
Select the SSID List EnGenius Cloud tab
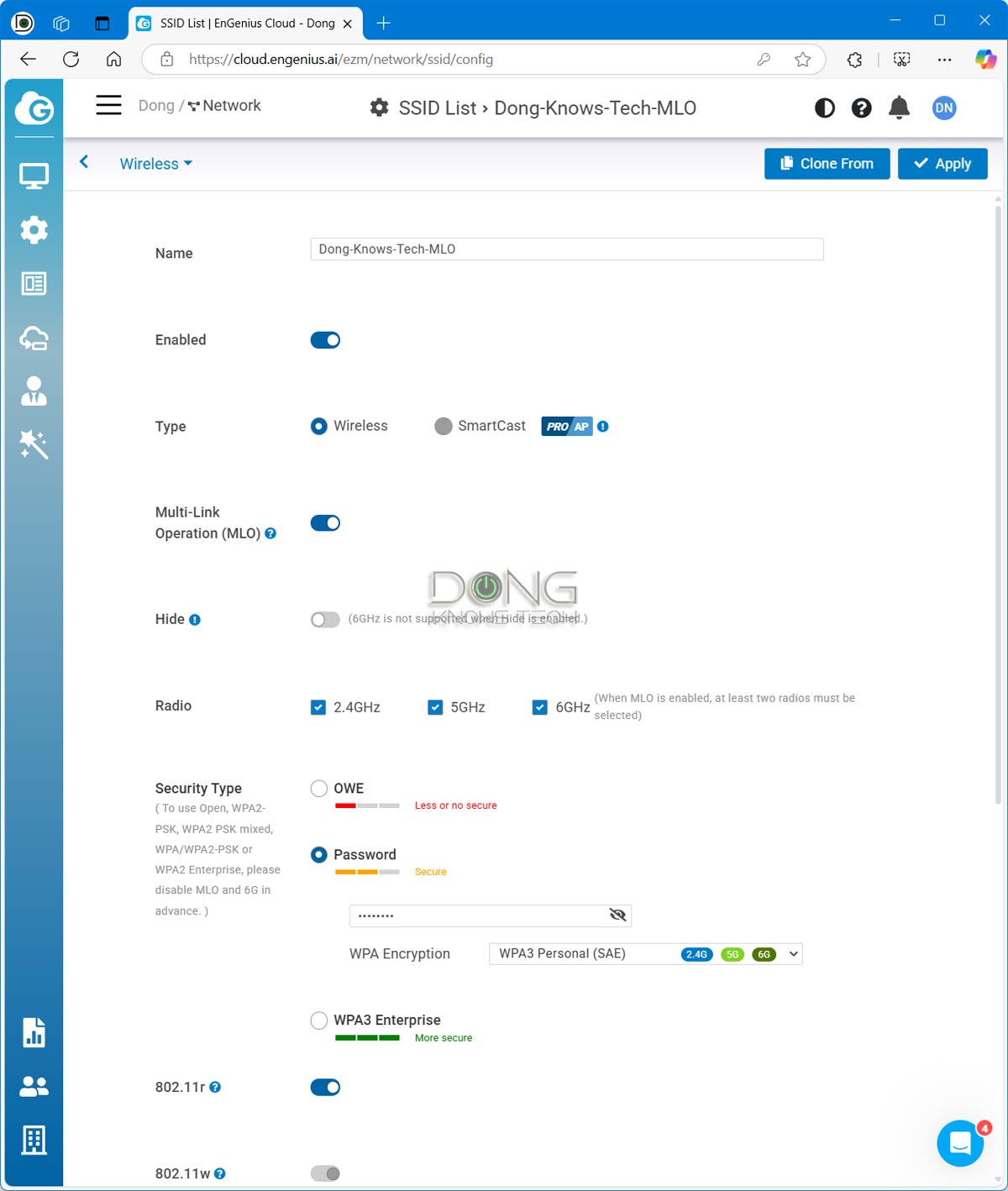(245, 23)
